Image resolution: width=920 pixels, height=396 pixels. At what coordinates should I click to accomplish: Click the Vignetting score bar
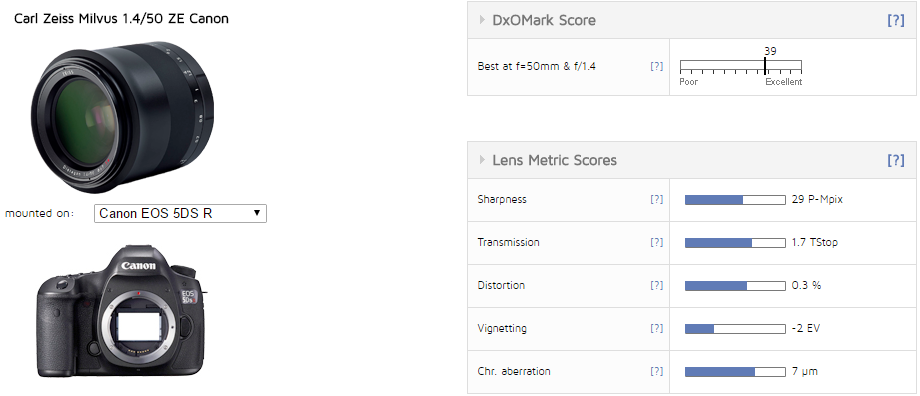(735, 329)
